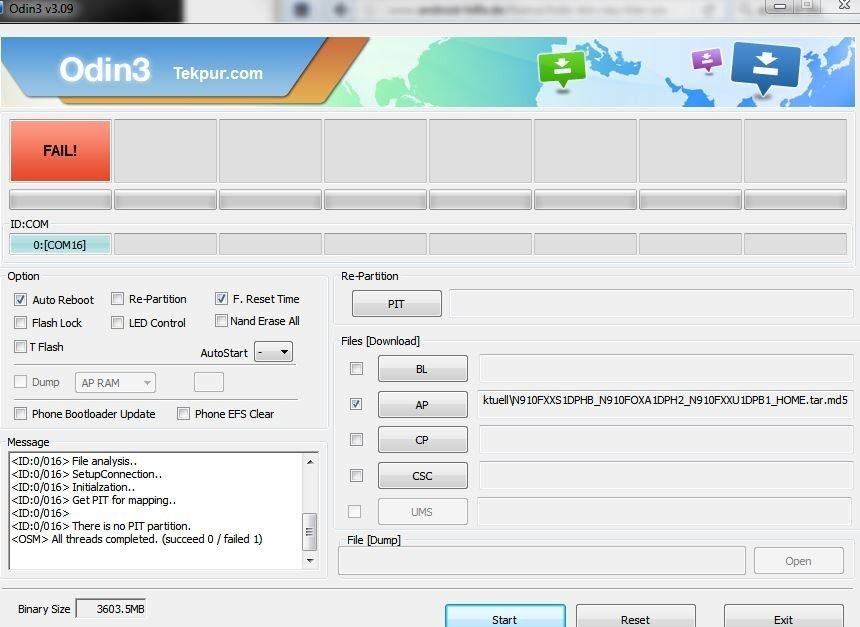Viewport: 860px width, 627px height.
Task: Click the File [Dump] path field
Action: coord(542,561)
